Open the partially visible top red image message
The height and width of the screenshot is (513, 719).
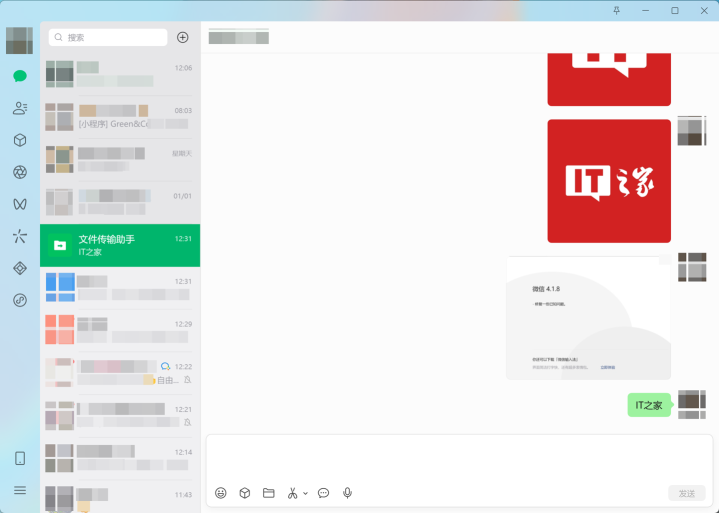click(609, 79)
